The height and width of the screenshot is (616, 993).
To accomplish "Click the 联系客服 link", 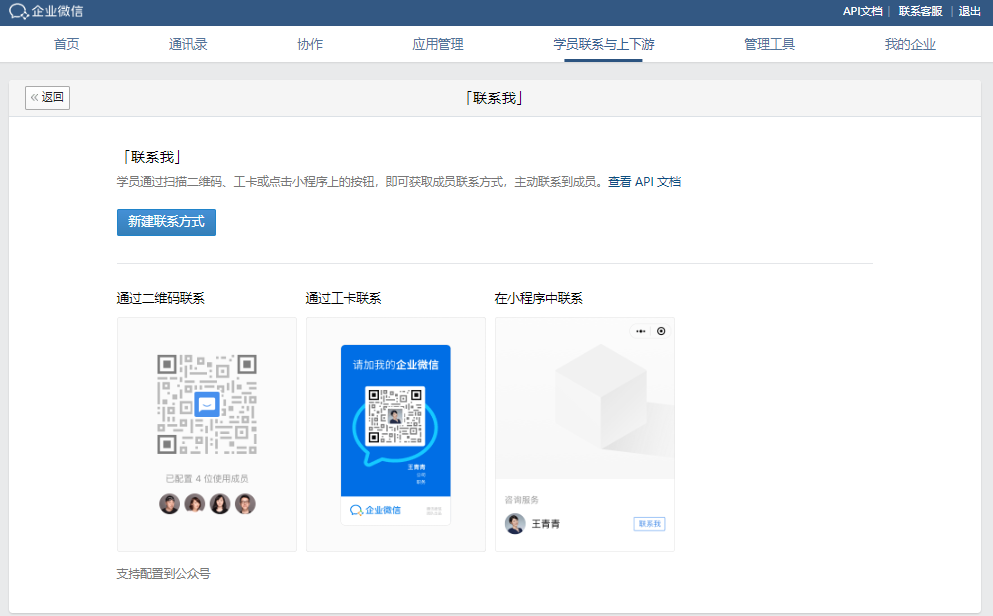I will click(920, 11).
